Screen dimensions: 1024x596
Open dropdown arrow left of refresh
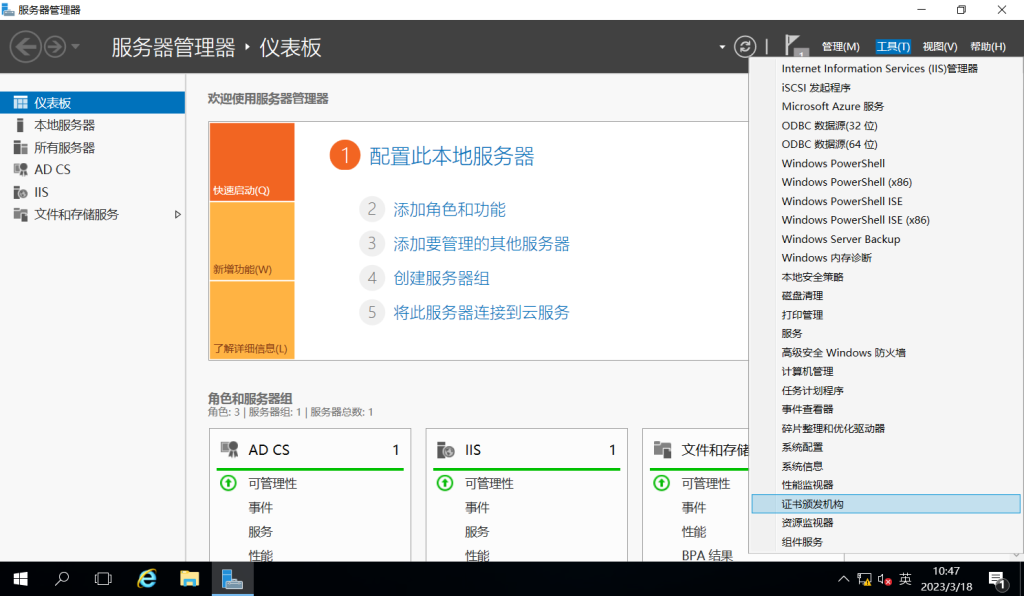coord(722,47)
